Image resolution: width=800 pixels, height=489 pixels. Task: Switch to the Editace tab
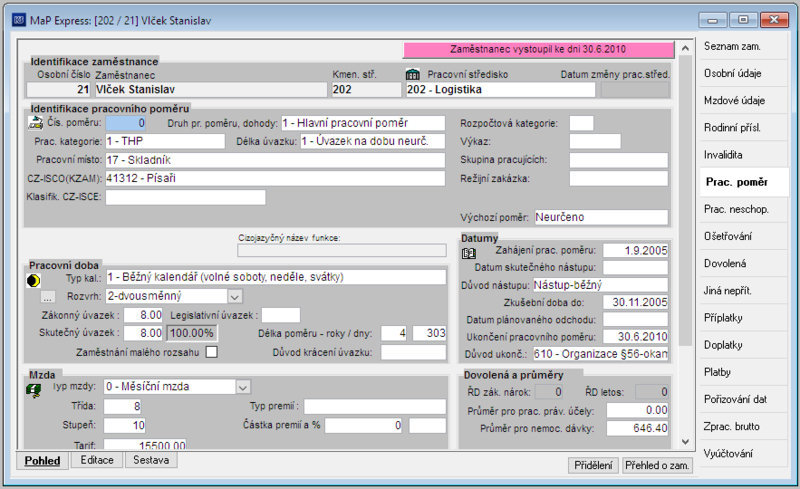(97, 460)
